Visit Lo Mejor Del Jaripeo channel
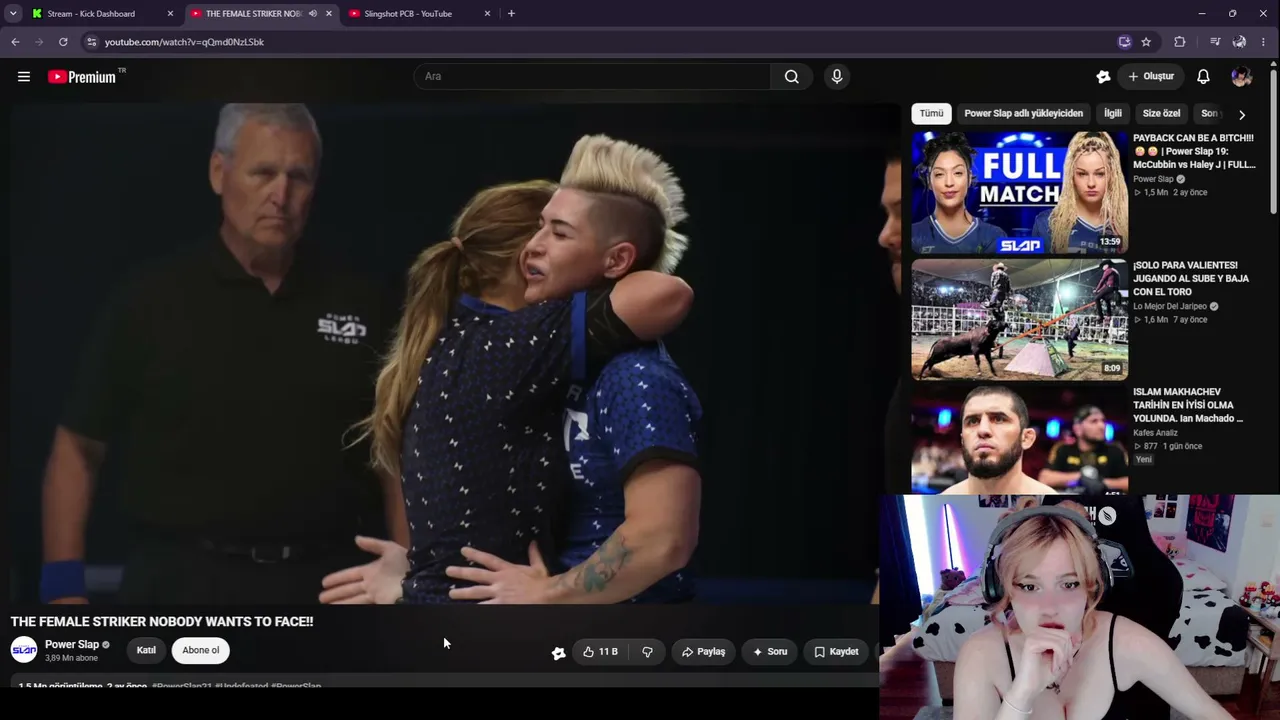 point(1170,306)
